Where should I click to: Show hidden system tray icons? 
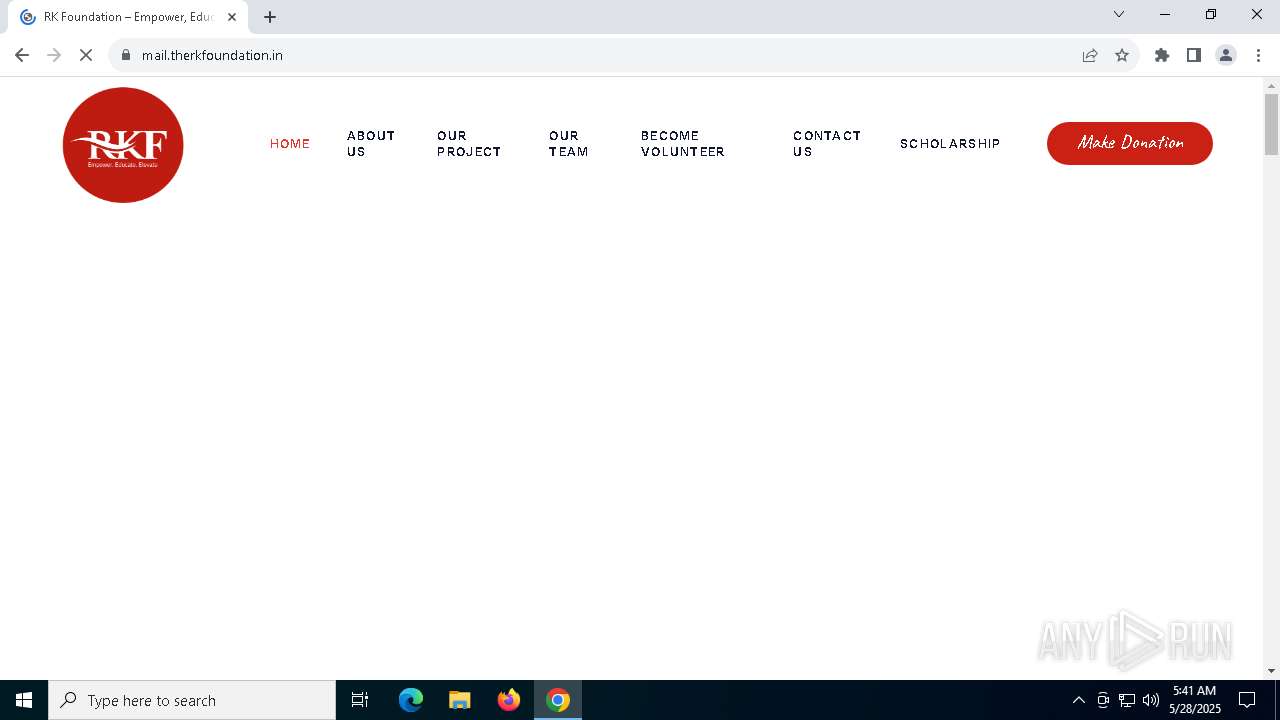[x=1079, y=700]
